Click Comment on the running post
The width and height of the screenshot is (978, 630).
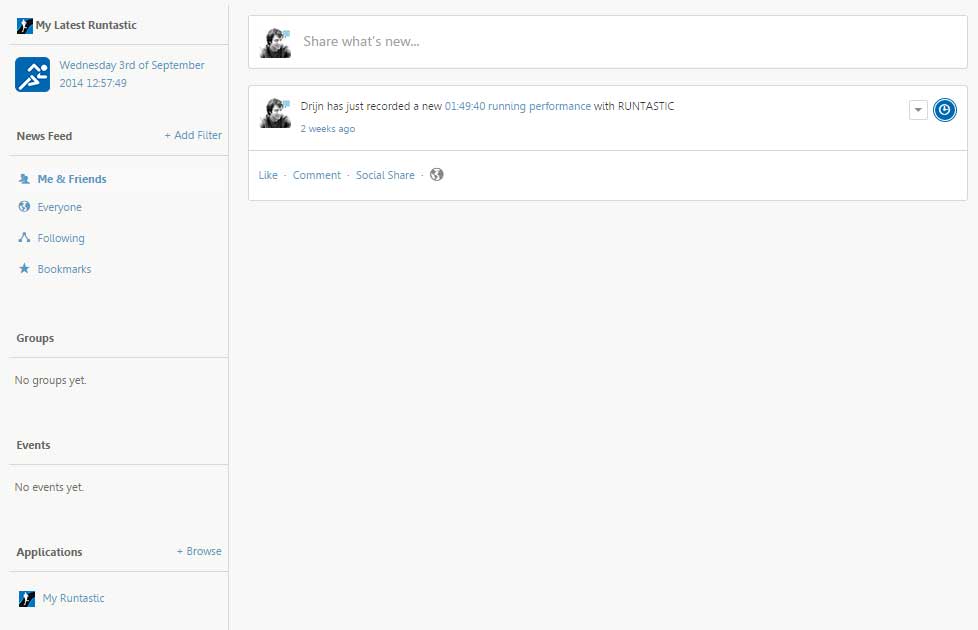point(316,175)
